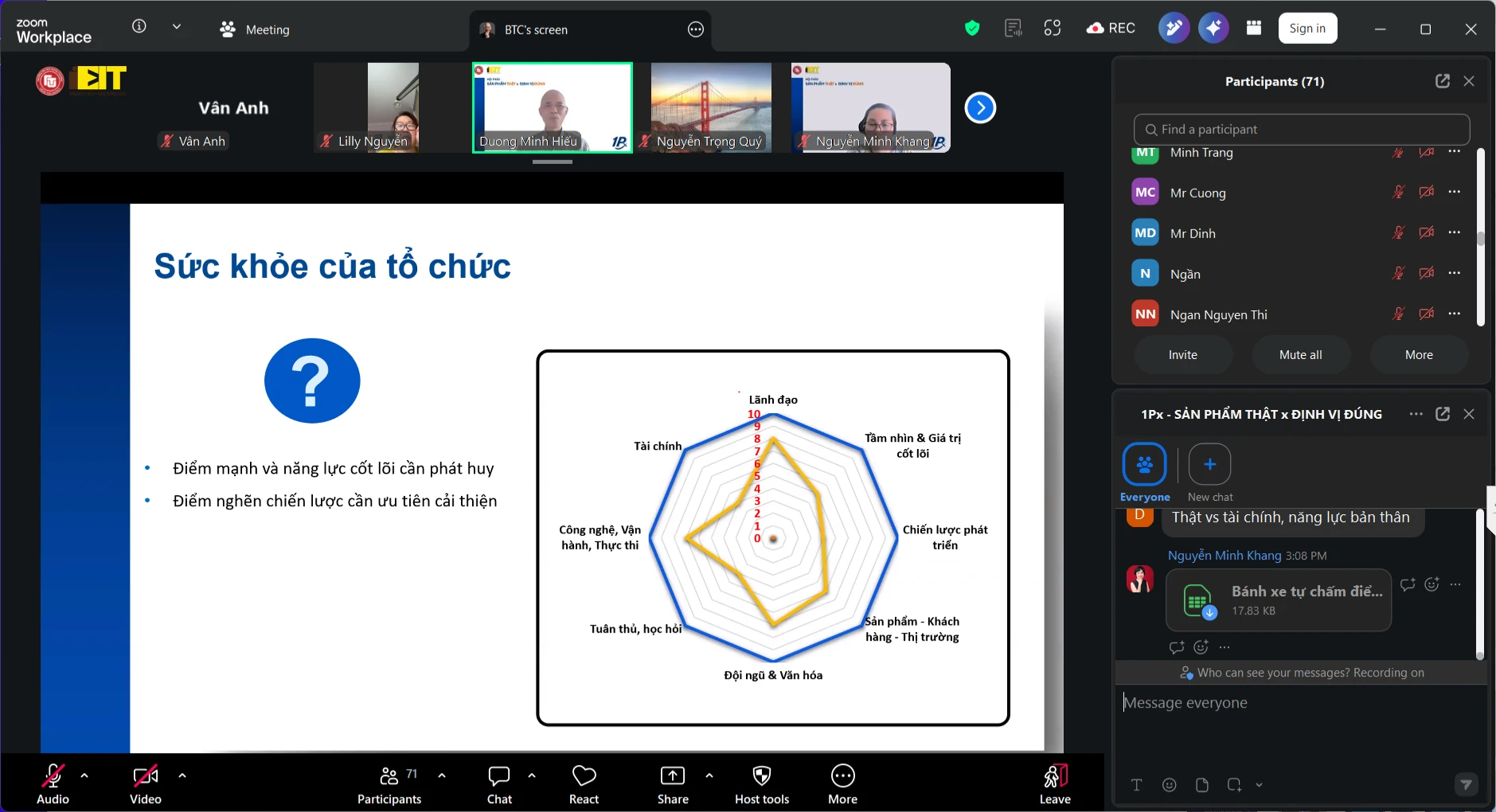
Task: Open more options for Mr Dinh
Action: pyautogui.click(x=1455, y=232)
